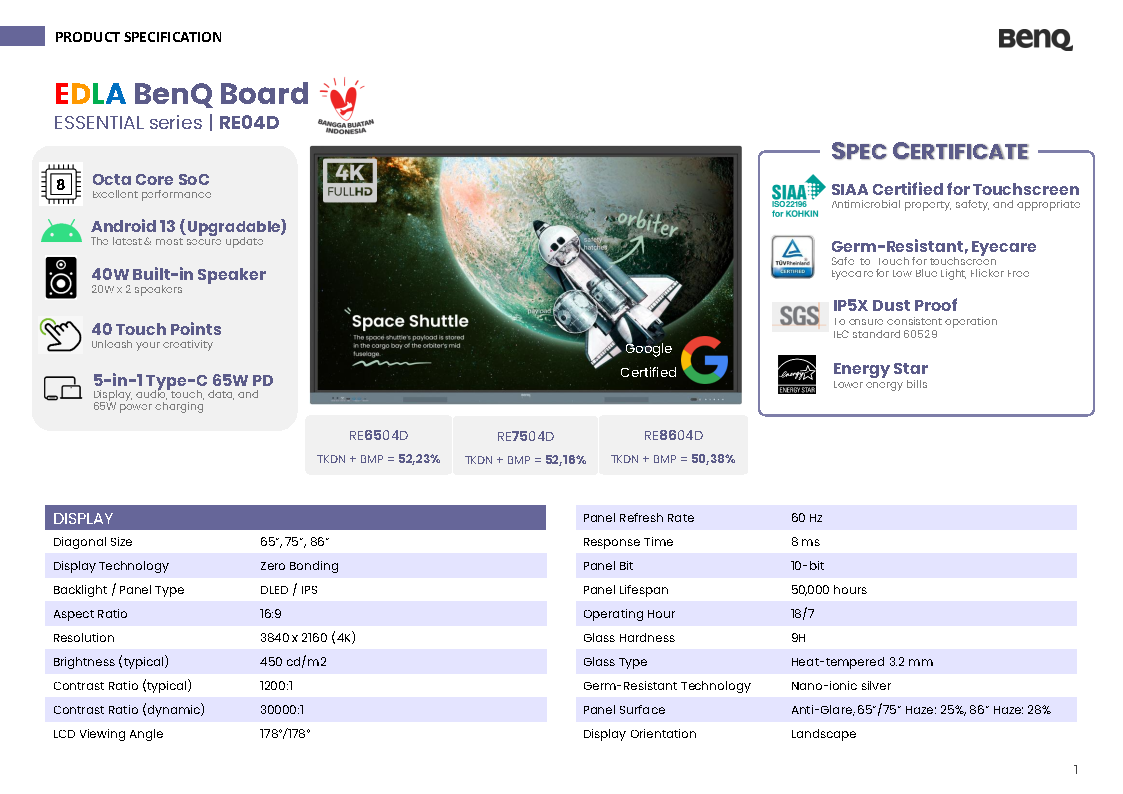The image size is (1123, 794).
Task: Click the TÜV Rheinland certified badge
Action: click(x=792, y=256)
